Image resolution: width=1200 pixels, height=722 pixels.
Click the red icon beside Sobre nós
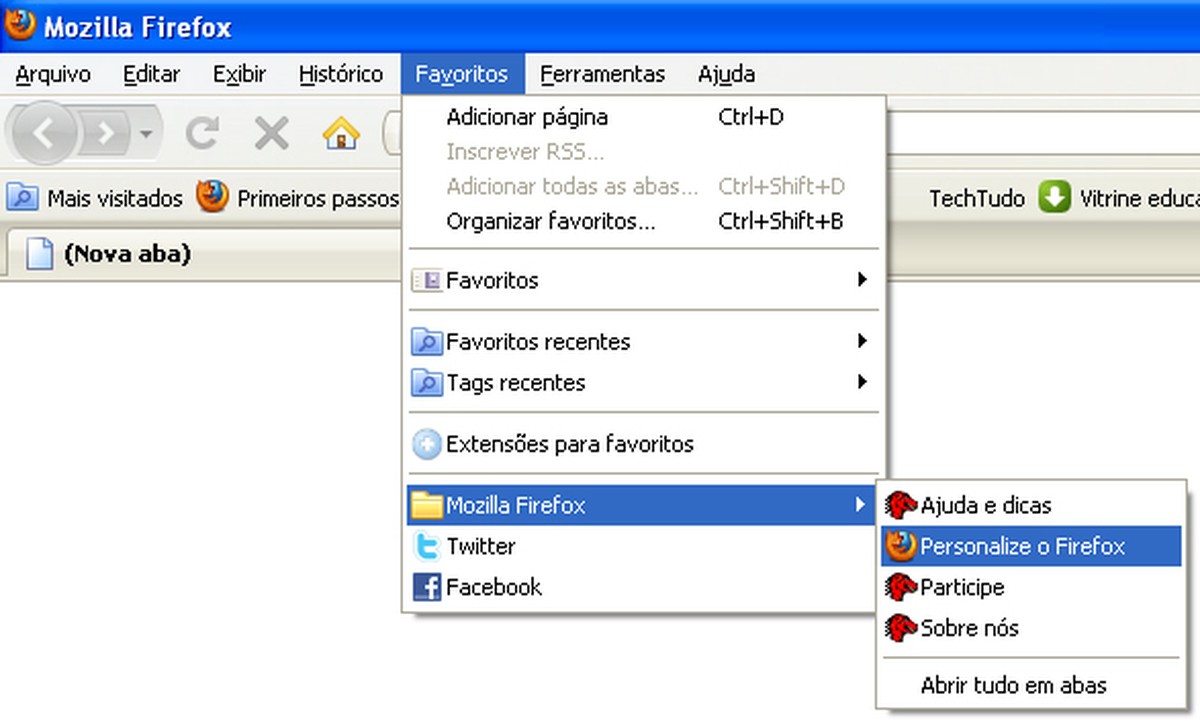(901, 628)
